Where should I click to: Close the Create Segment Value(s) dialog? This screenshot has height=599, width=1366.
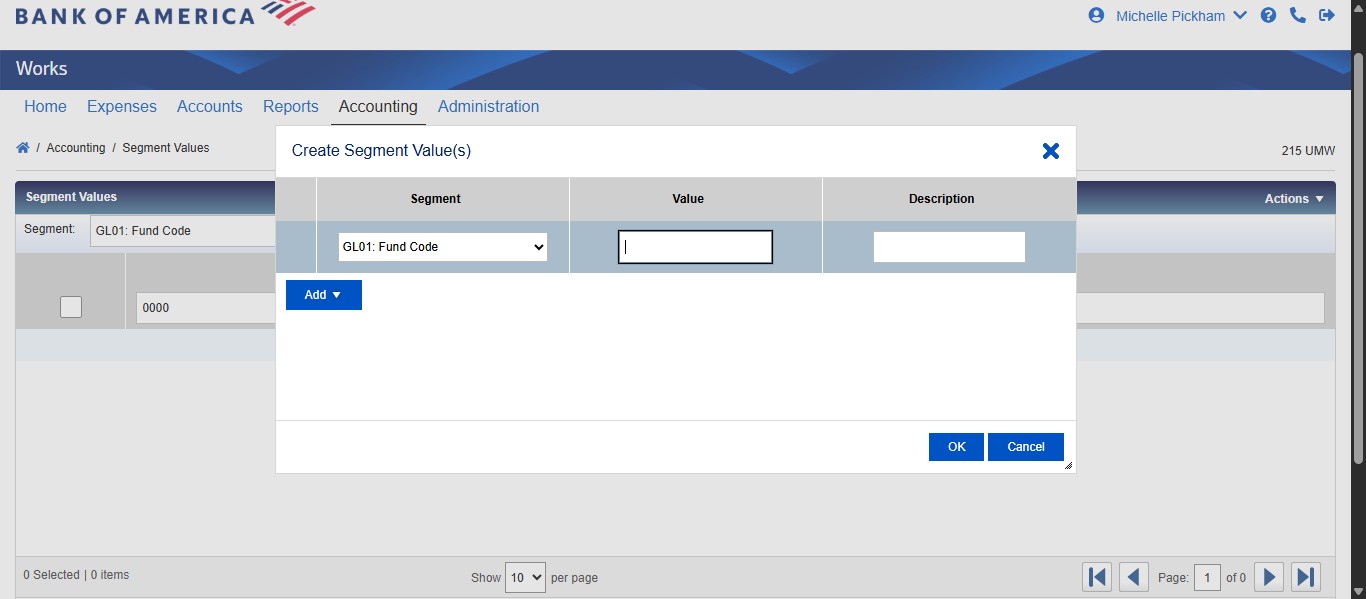point(1050,151)
